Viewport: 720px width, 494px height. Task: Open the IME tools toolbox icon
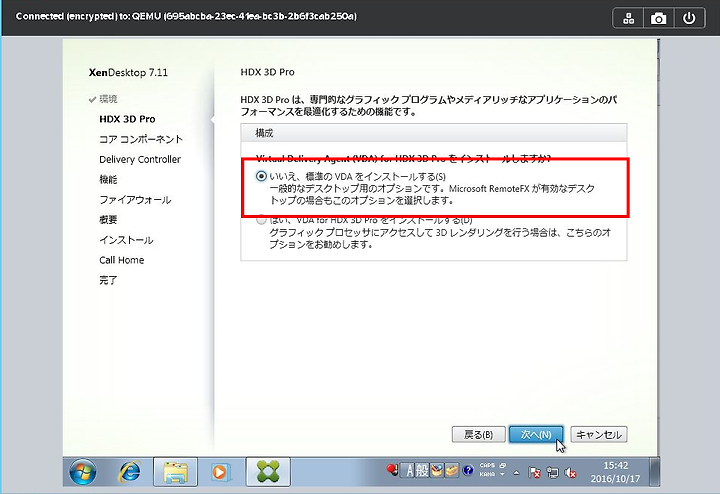[452, 471]
